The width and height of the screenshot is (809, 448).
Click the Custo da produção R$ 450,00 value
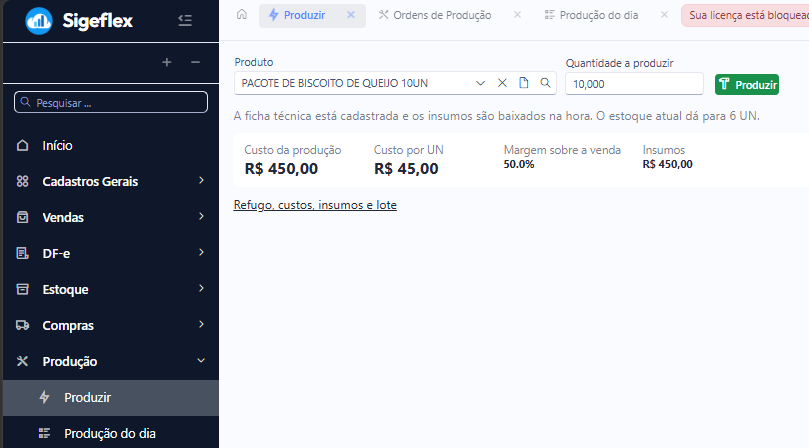281,169
